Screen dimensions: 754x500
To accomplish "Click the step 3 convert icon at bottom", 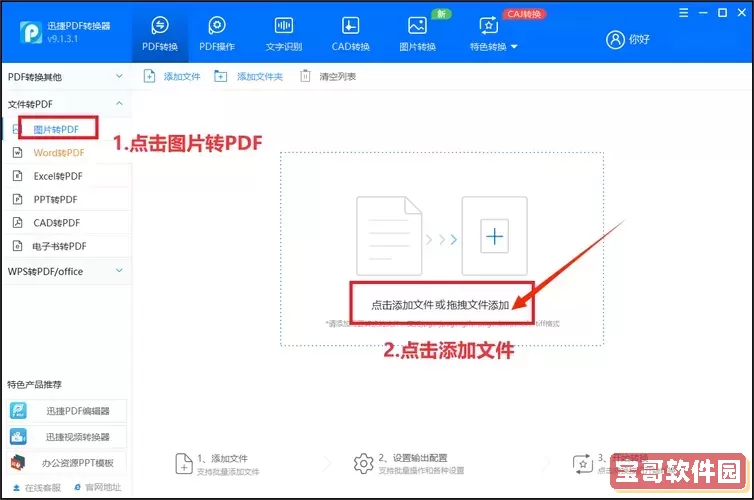I will click(x=583, y=464).
